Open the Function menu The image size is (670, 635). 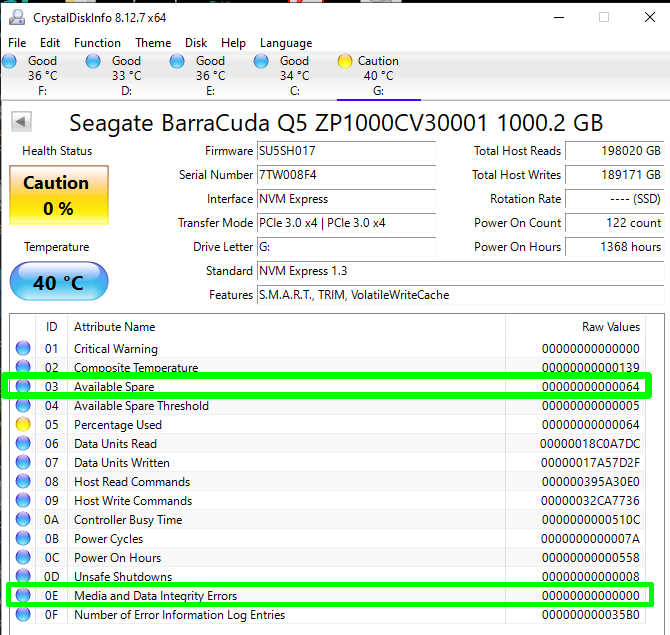pyautogui.click(x=97, y=43)
